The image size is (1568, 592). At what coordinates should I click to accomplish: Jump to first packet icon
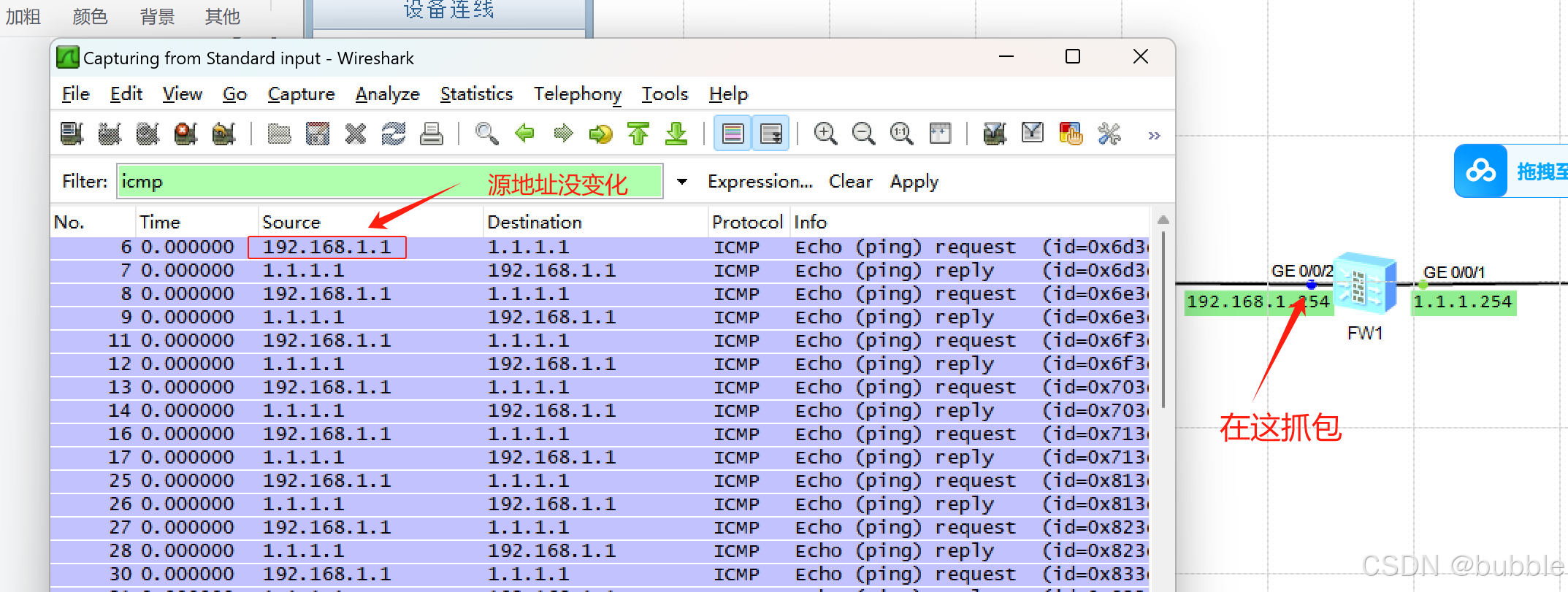(638, 134)
